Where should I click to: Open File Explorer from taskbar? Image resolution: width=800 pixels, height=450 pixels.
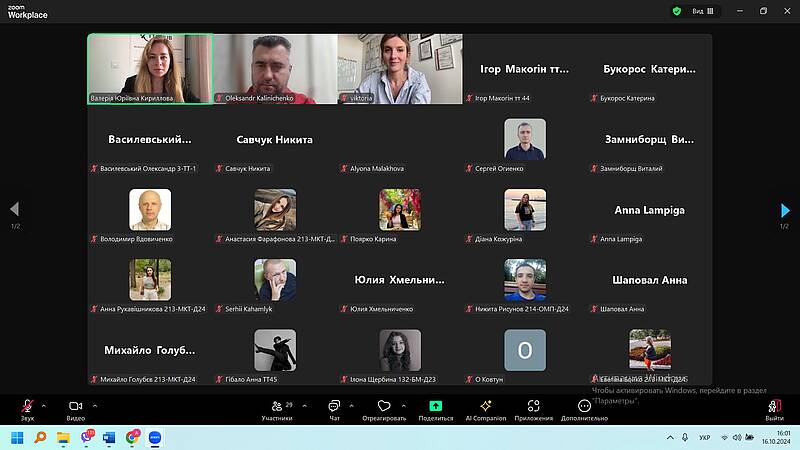[x=63, y=438]
